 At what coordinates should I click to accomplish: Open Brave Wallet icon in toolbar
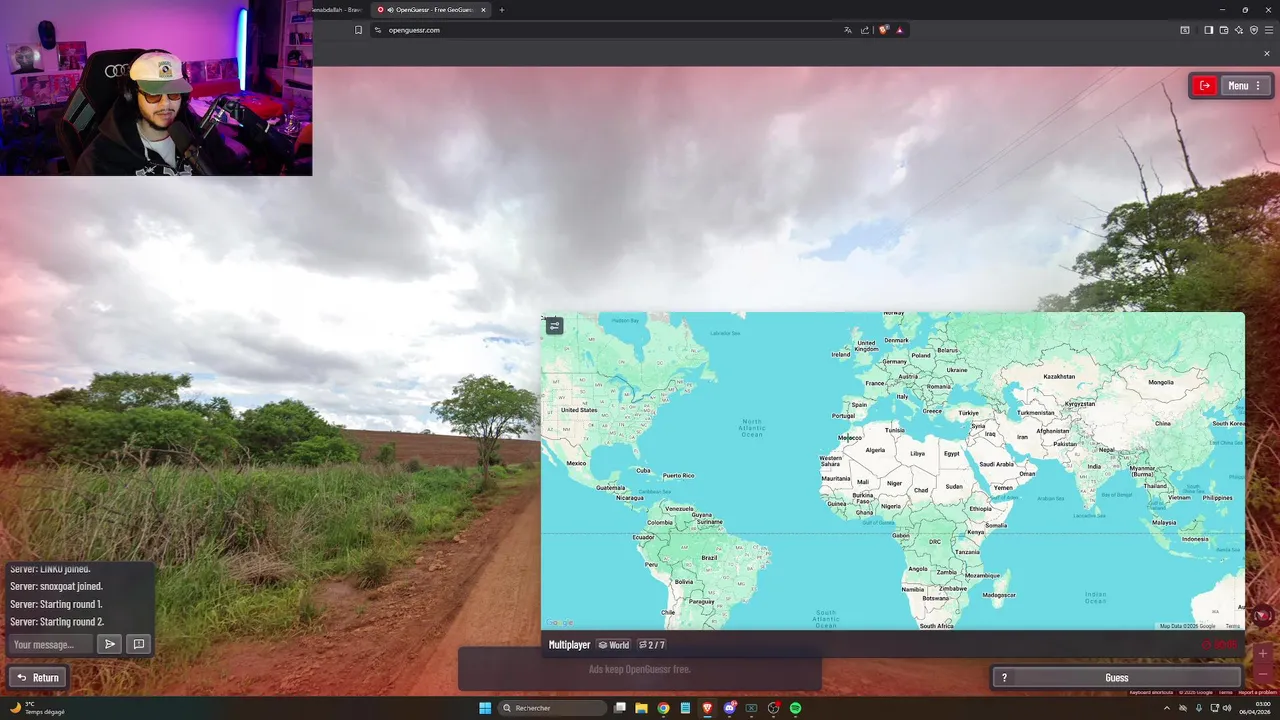(x=1223, y=30)
